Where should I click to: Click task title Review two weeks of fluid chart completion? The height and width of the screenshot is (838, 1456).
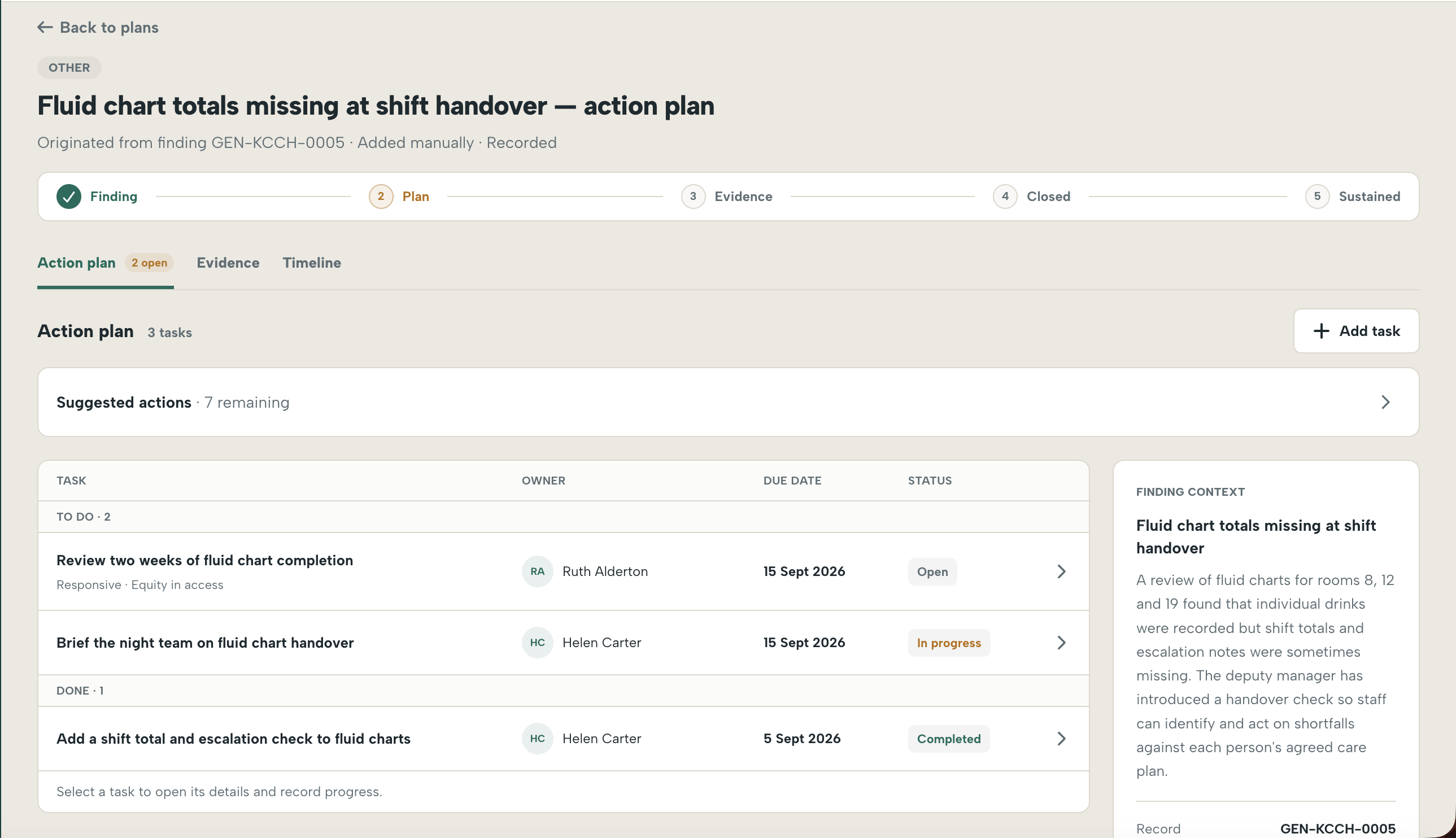click(204, 560)
